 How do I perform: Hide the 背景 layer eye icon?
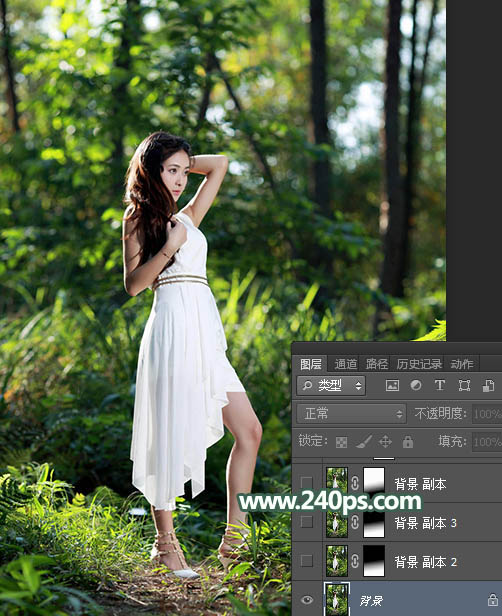point(307,600)
